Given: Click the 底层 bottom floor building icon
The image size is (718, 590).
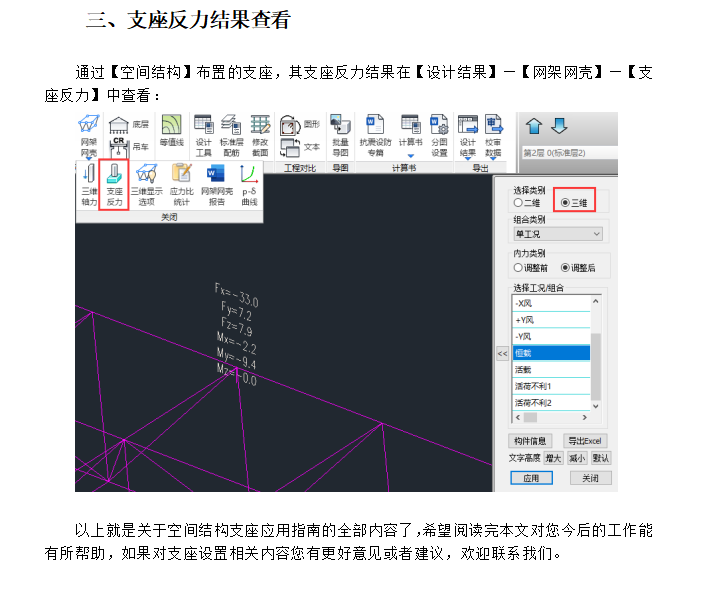Looking at the screenshot, I should pyautogui.click(x=119, y=124).
